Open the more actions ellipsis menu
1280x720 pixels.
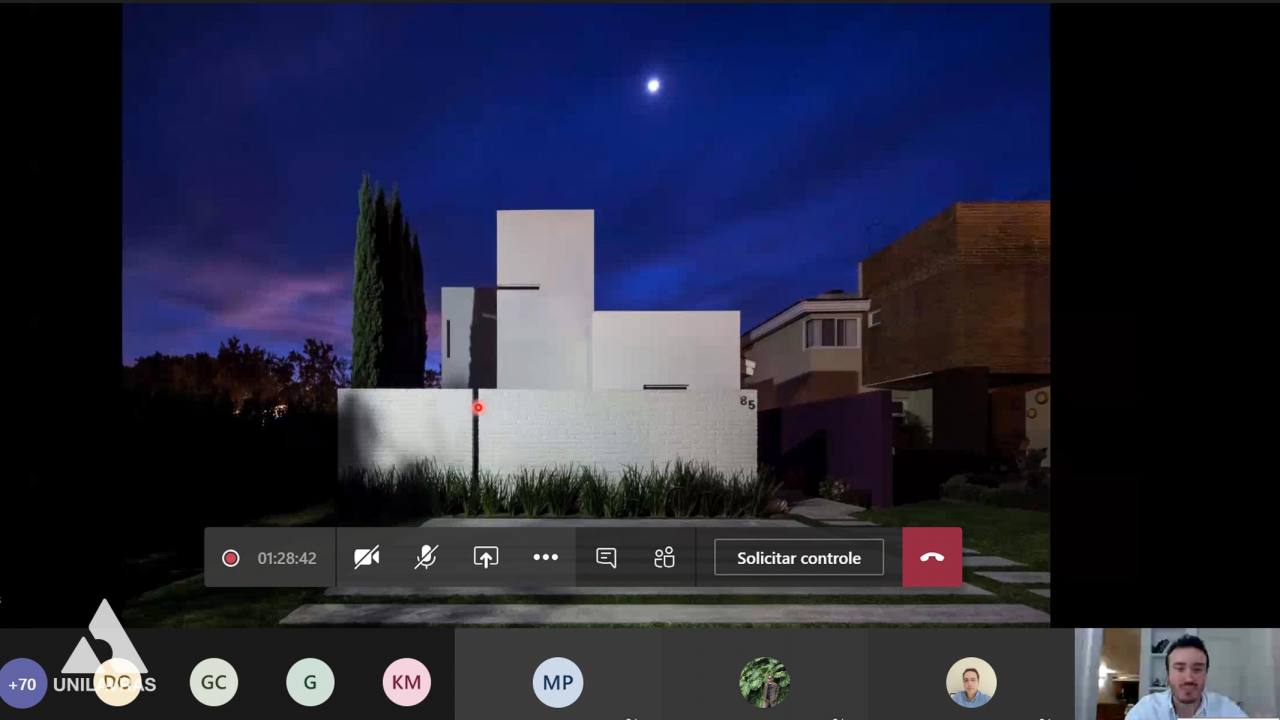pos(546,558)
